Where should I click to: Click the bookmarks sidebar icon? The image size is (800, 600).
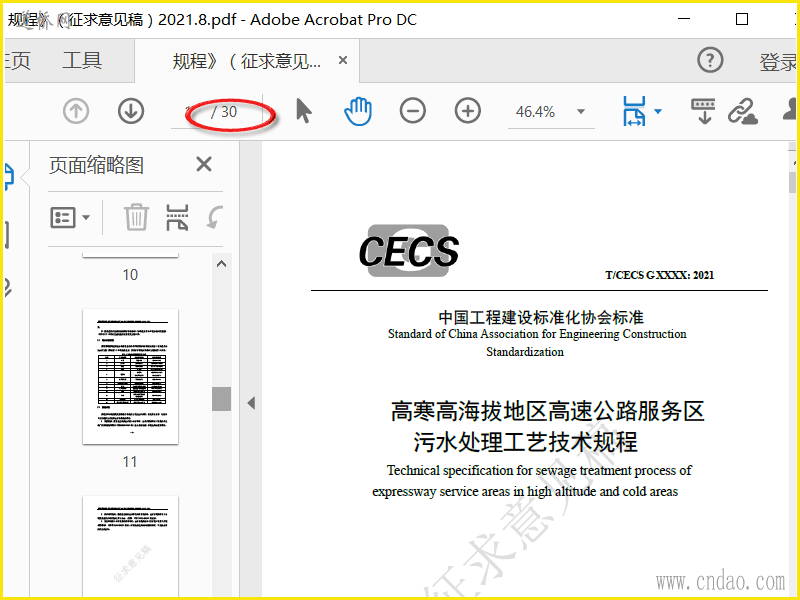point(7,235)
